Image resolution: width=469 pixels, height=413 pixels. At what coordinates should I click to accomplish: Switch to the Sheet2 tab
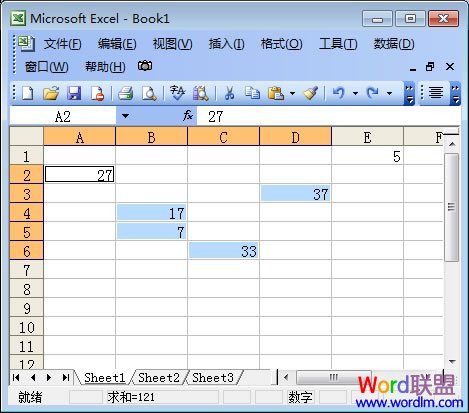tap(159, 378)
